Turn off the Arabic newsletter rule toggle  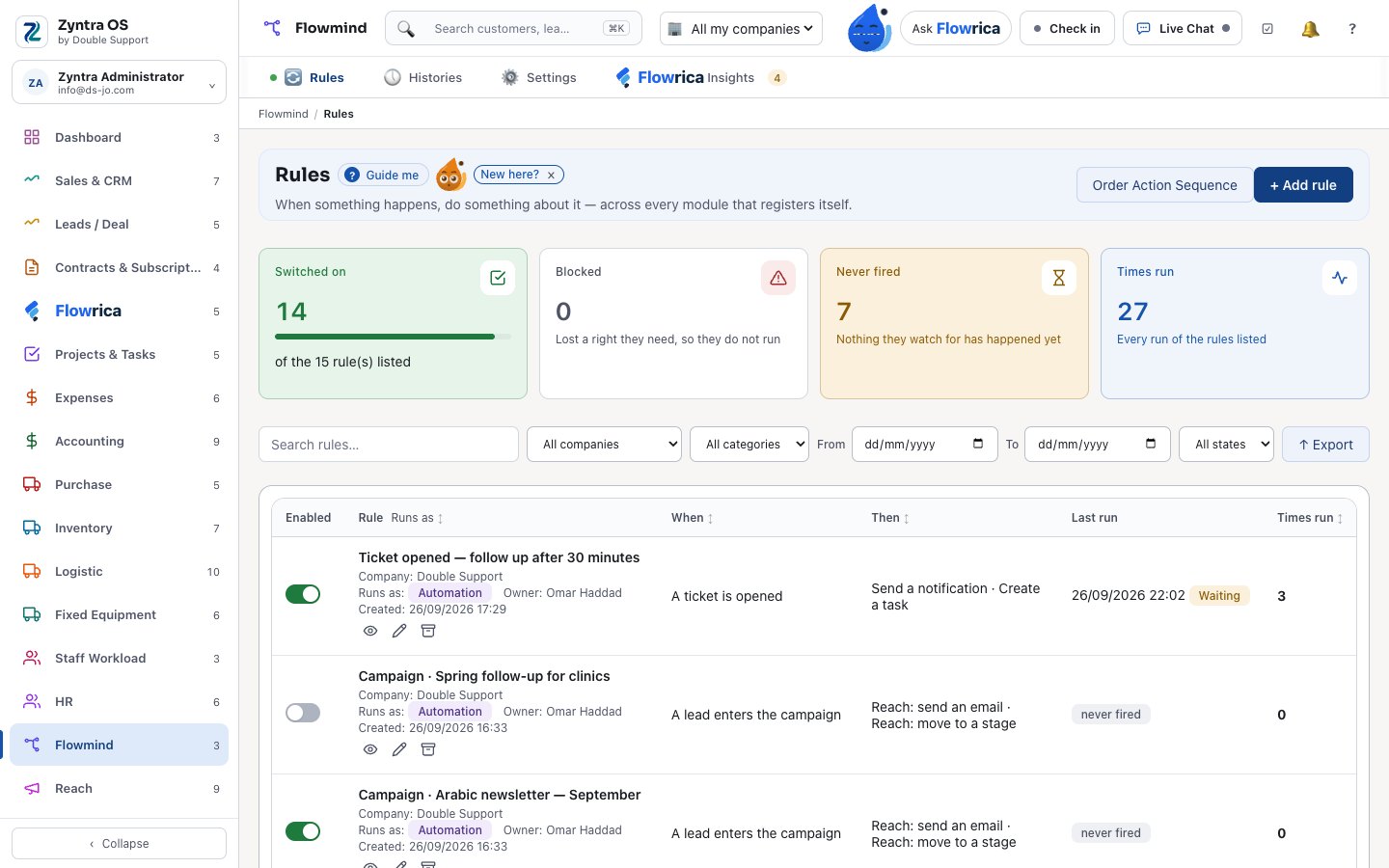coord(303,831)
